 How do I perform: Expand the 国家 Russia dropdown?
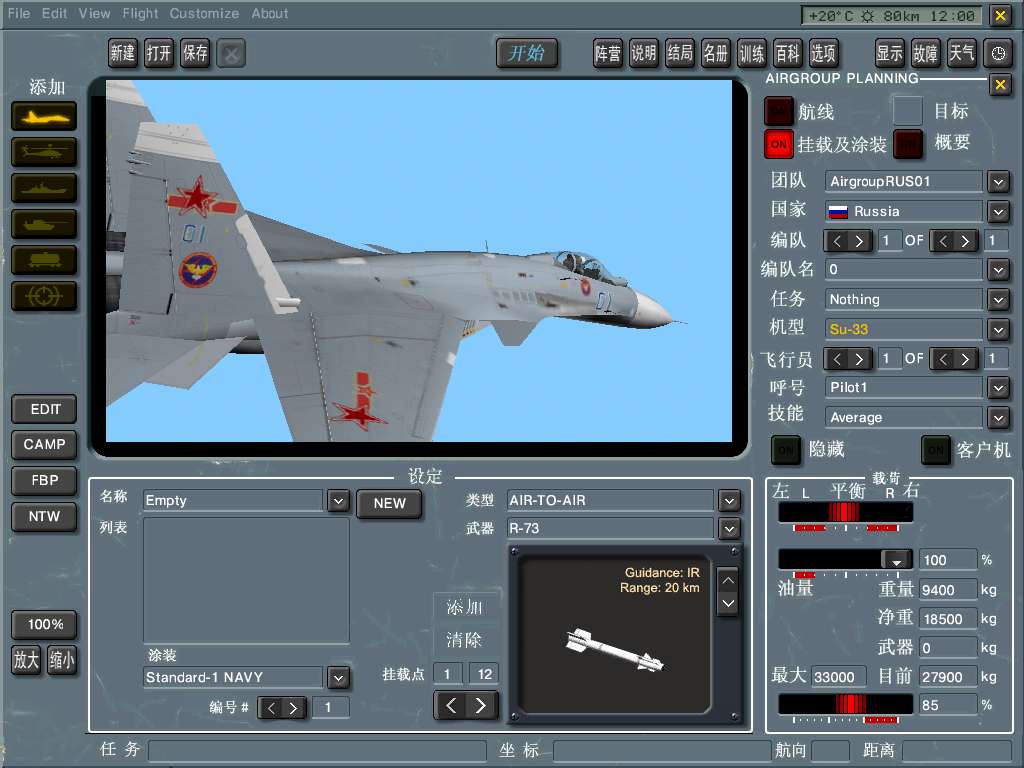[x=998, y=212]
